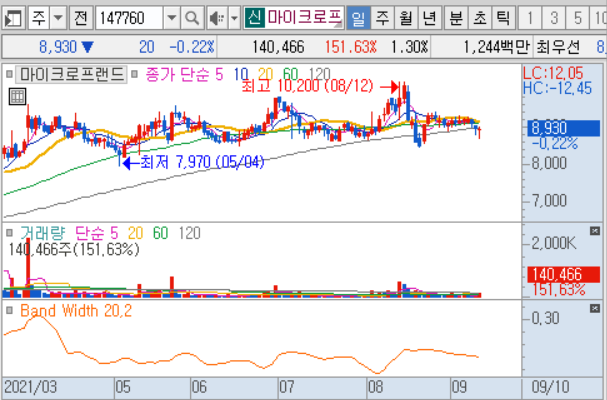Image resolution: width=607 pixels, height=400 pixels.
Task: Click the 20-day moving average legend
Action: (266, 74)
